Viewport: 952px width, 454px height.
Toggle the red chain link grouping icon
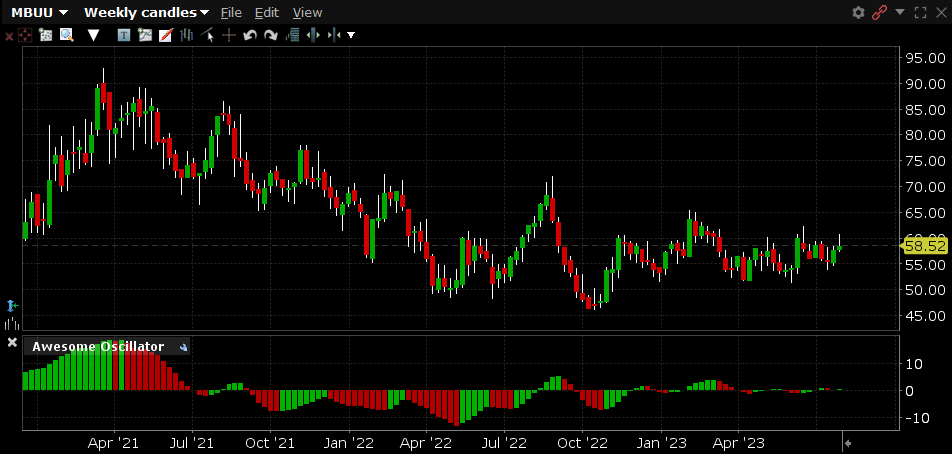tap(880, 12)
